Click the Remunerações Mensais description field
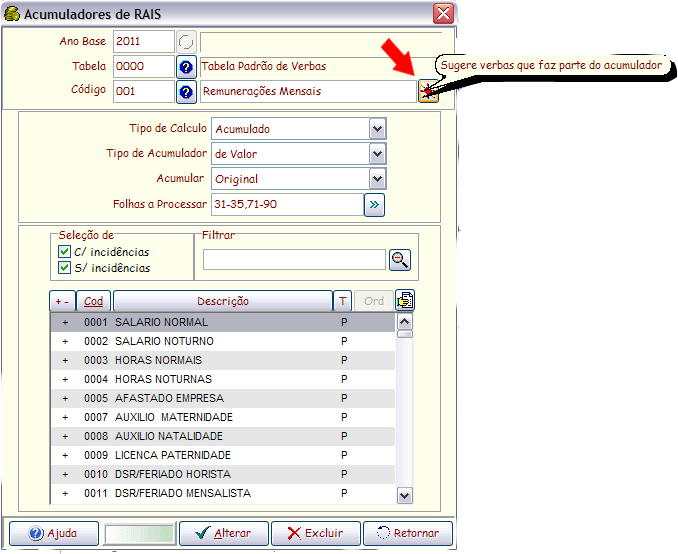 click(308, 92)
